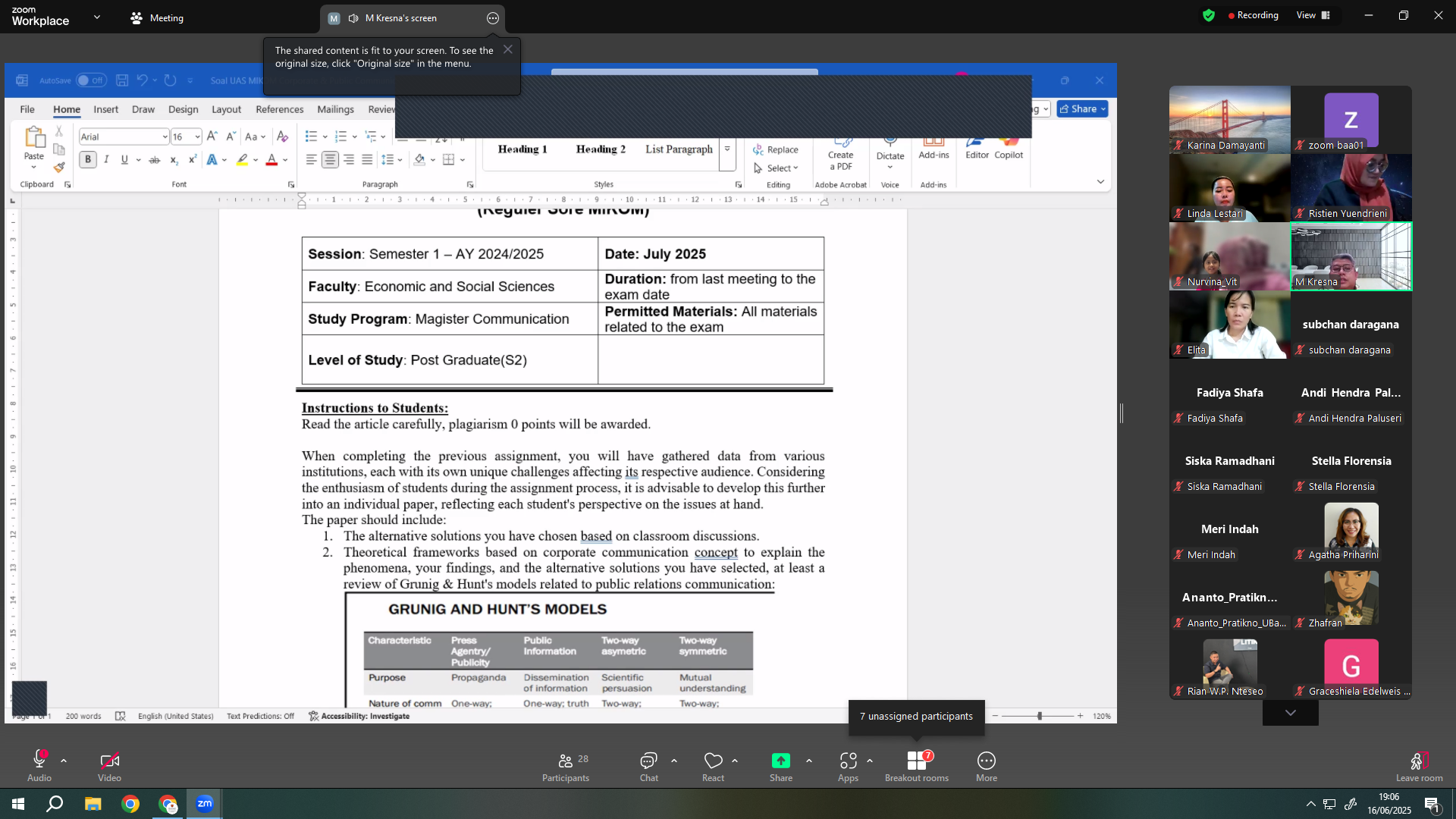Expand Zoom Workplace dropdown chevron
Image resolution: width=1456 pixels, height=819 pixels.
click(97, 17)
